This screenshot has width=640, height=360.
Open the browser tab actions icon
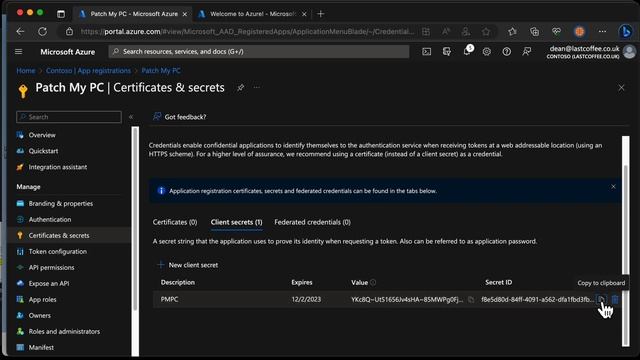pos(61,14)
